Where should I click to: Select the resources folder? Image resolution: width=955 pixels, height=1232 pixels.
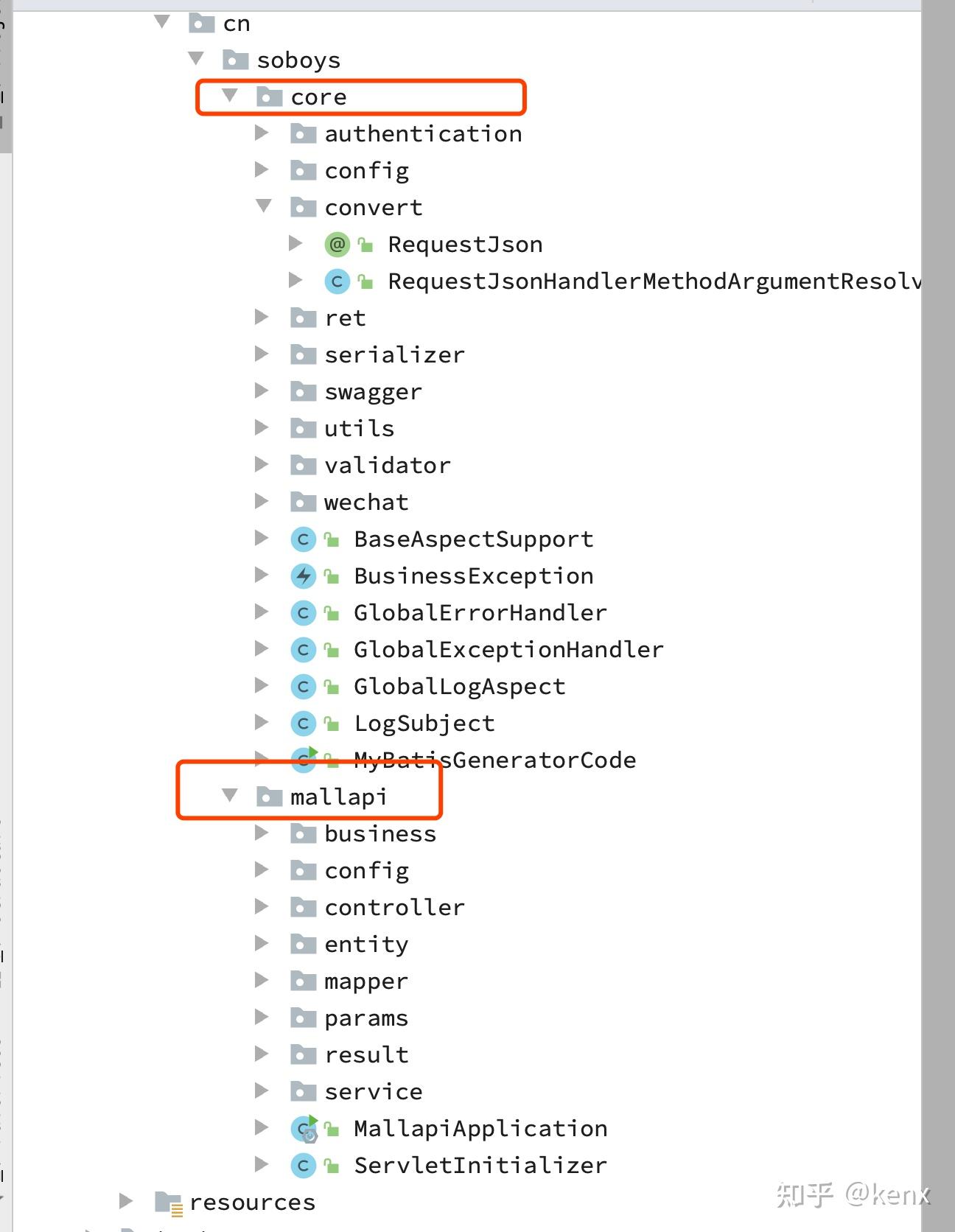point(252,1201)
